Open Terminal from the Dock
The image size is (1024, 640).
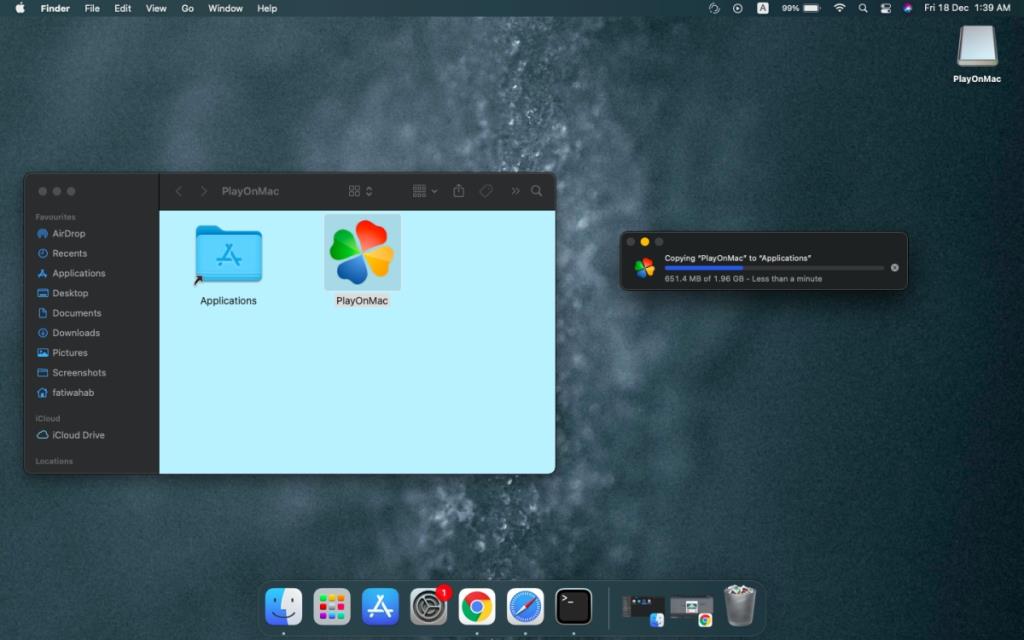click(x=572, y=605)
